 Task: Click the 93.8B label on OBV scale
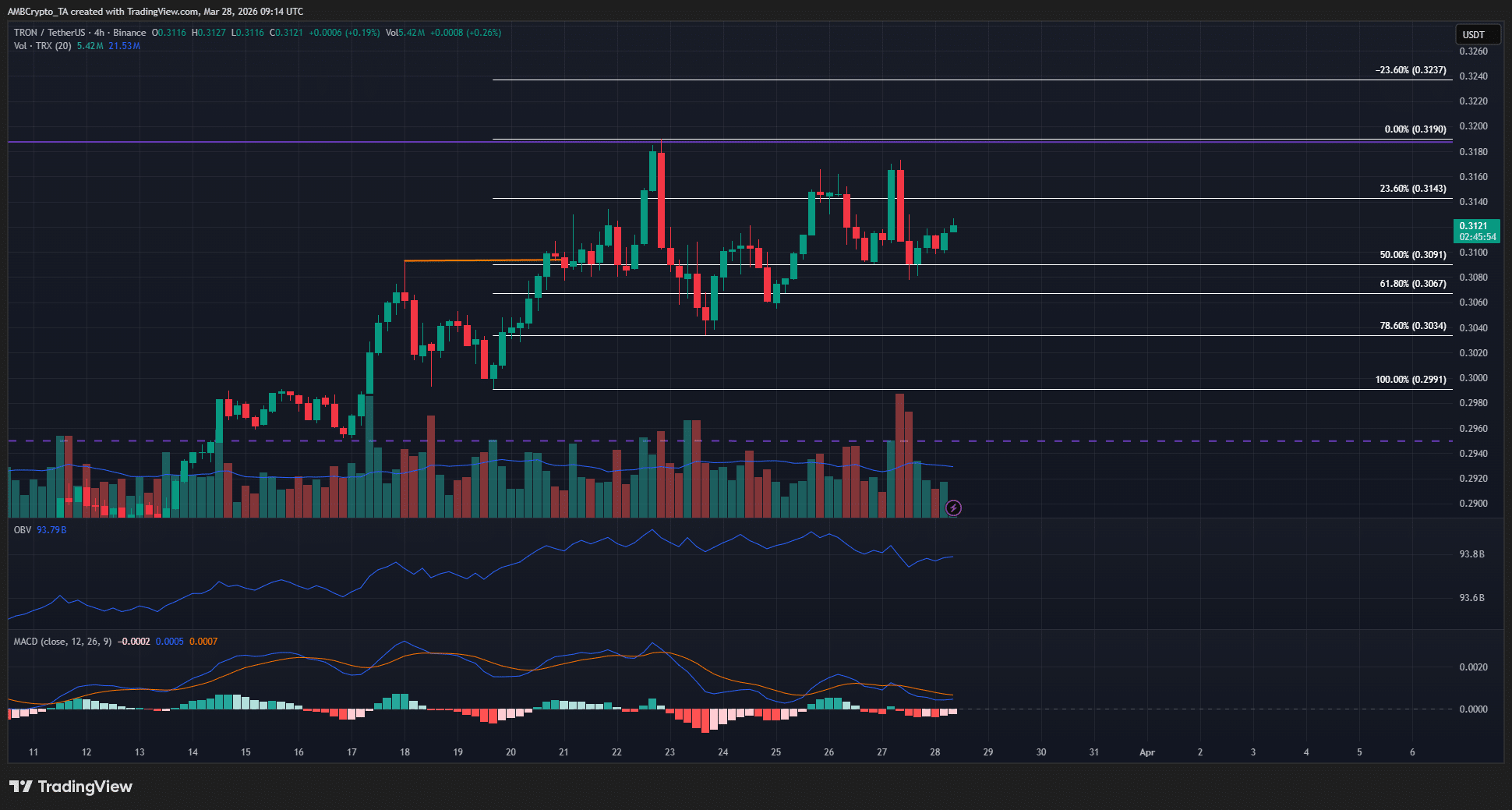coord(1471,554)
